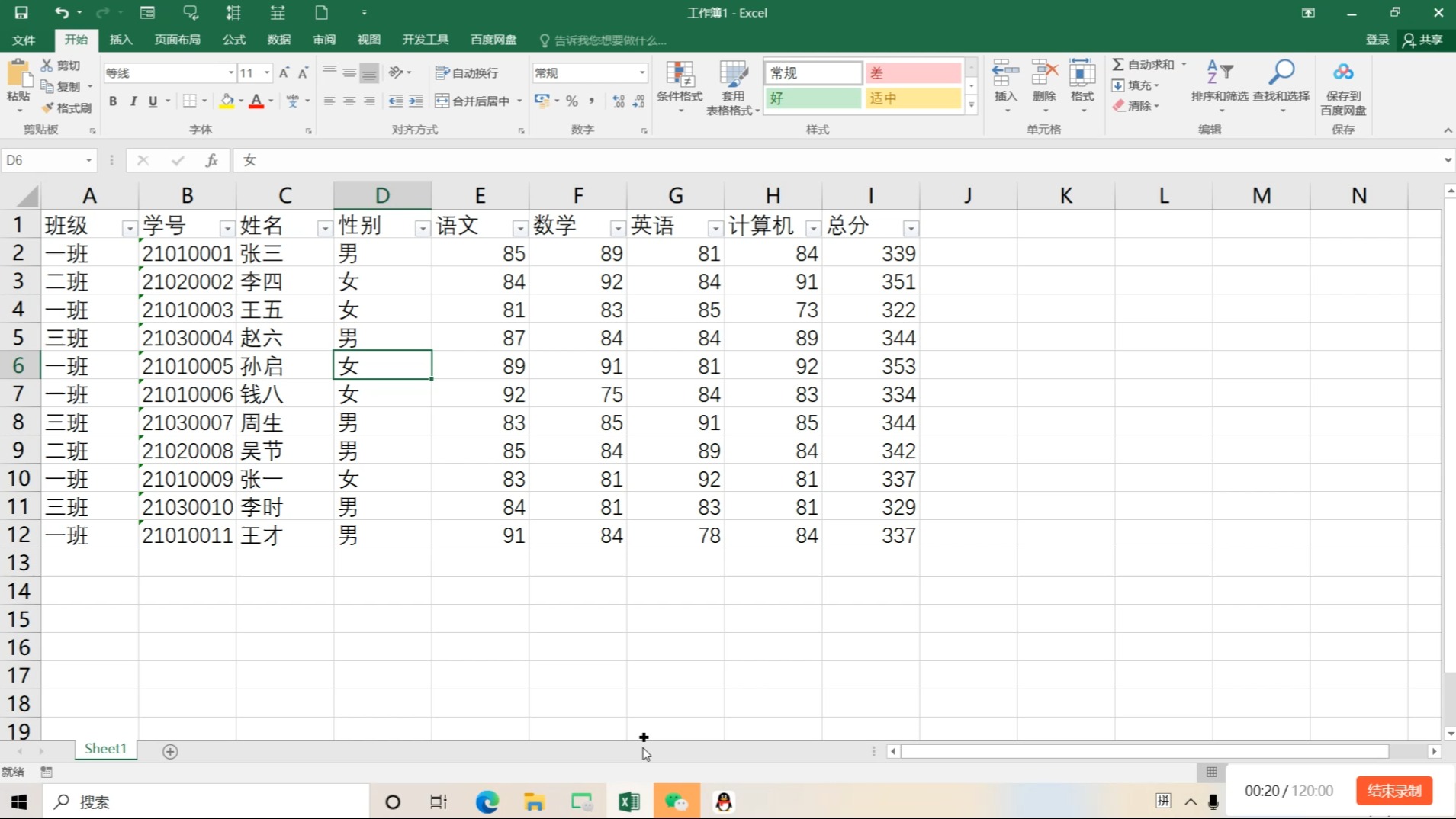Viewport: 1456px width, 819px height.
Task: Open the 视图 (View) tab
Action: tap(369, 40)
